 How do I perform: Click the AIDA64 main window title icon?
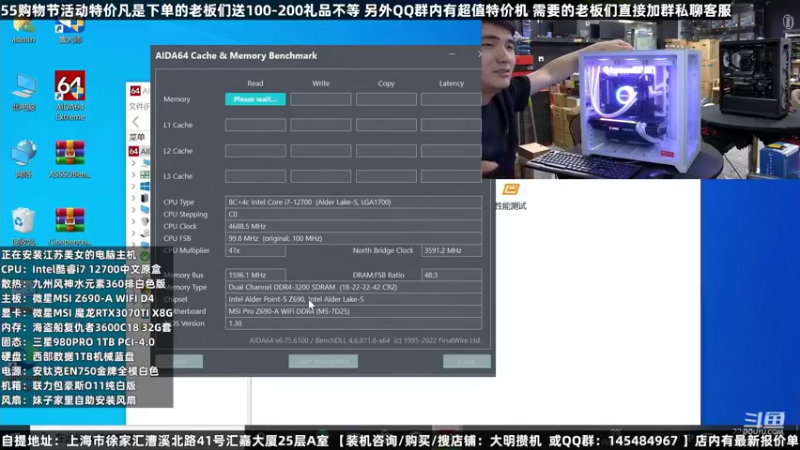[135, 91]
